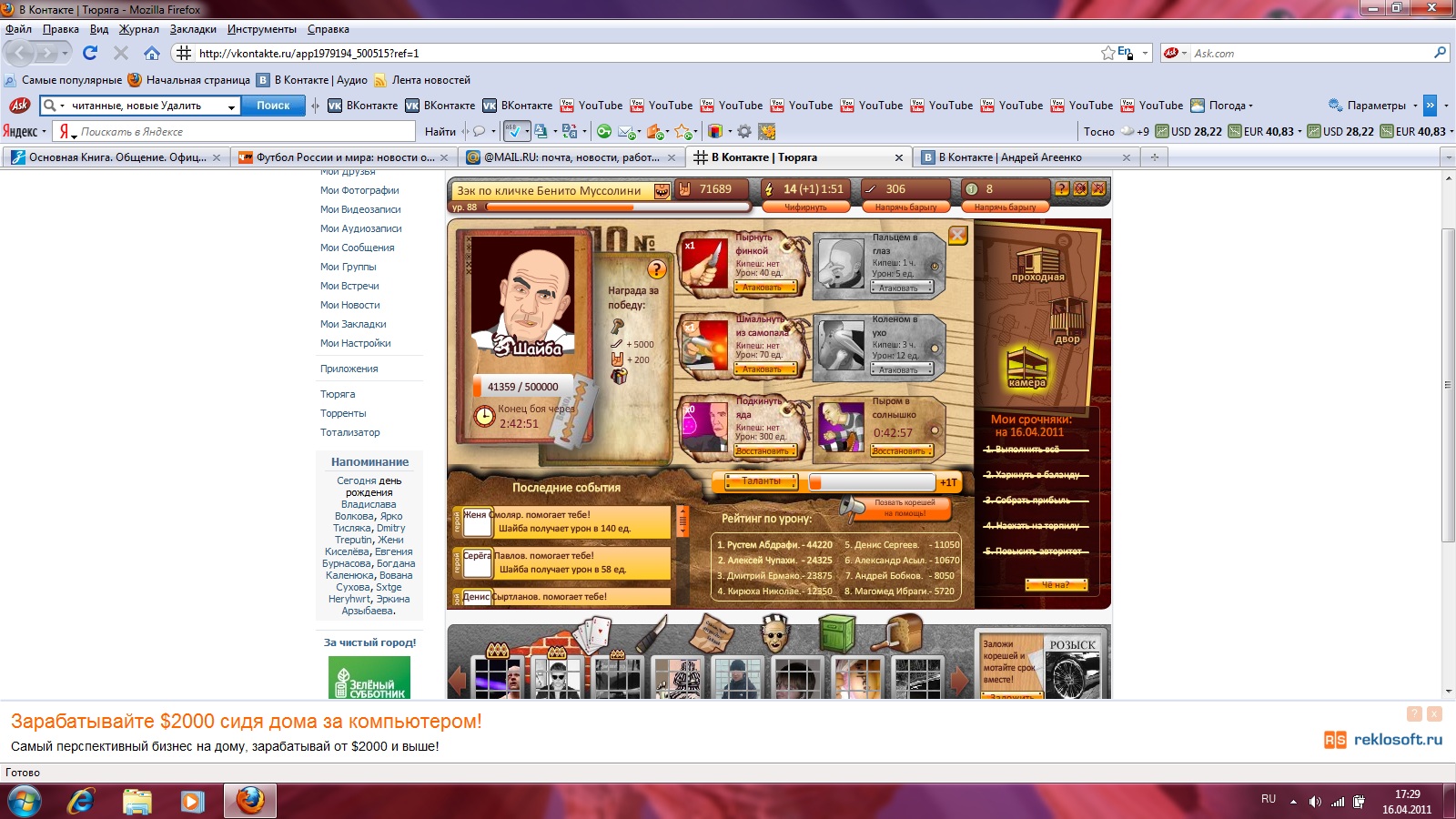Open the Закладки menu
Image resolution: width=1456 pixels, height=819 pixels.
(193, 29)
